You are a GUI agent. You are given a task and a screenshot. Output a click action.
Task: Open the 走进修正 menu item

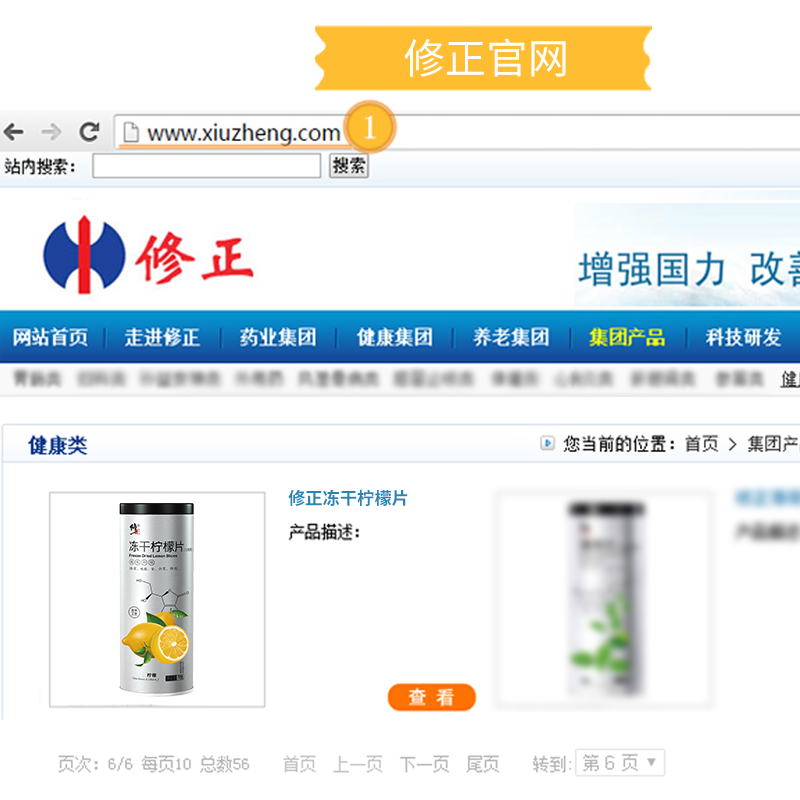(x=162, y=337)
